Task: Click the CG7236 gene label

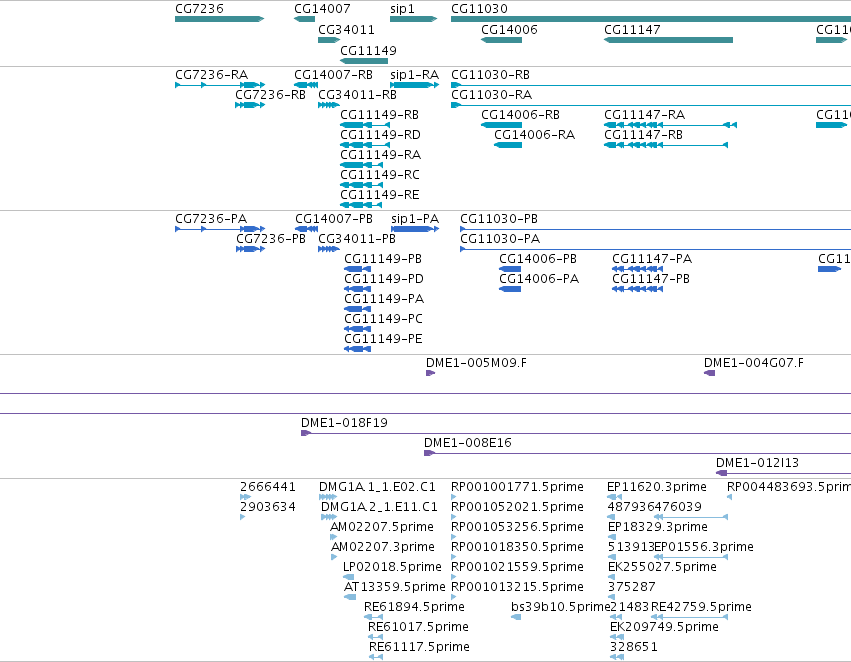Action: tap(199, 9)
